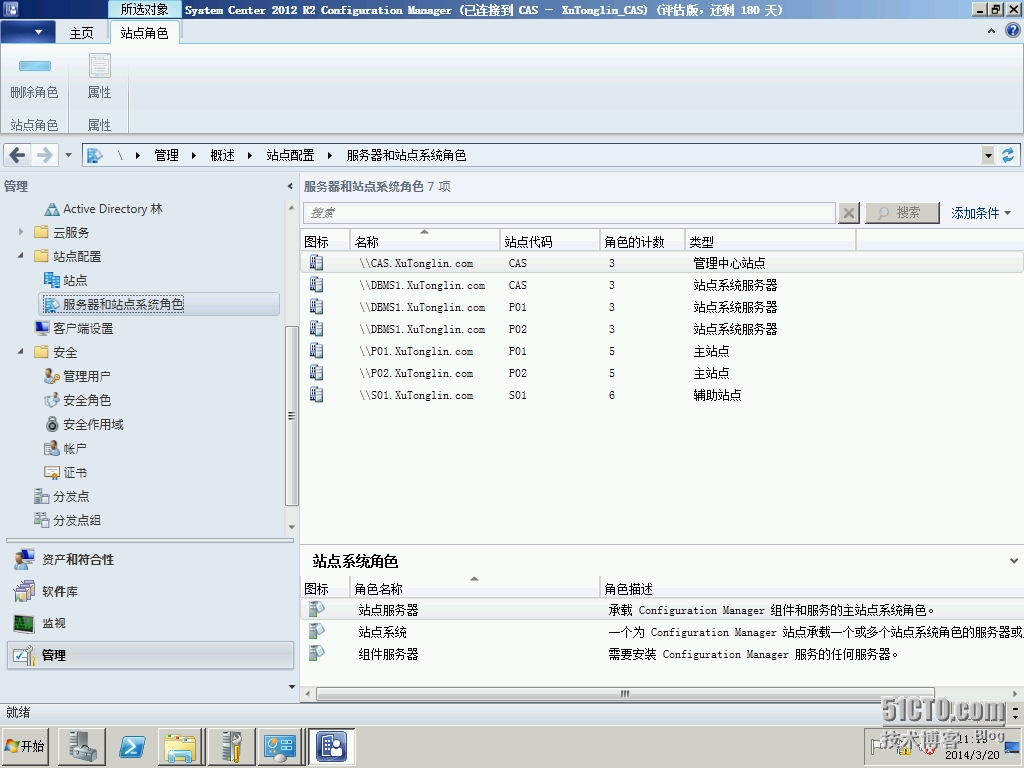Sort by 站点代码 column header
This screenshot has width=1024, height=768.
click(x=549, y=241)
